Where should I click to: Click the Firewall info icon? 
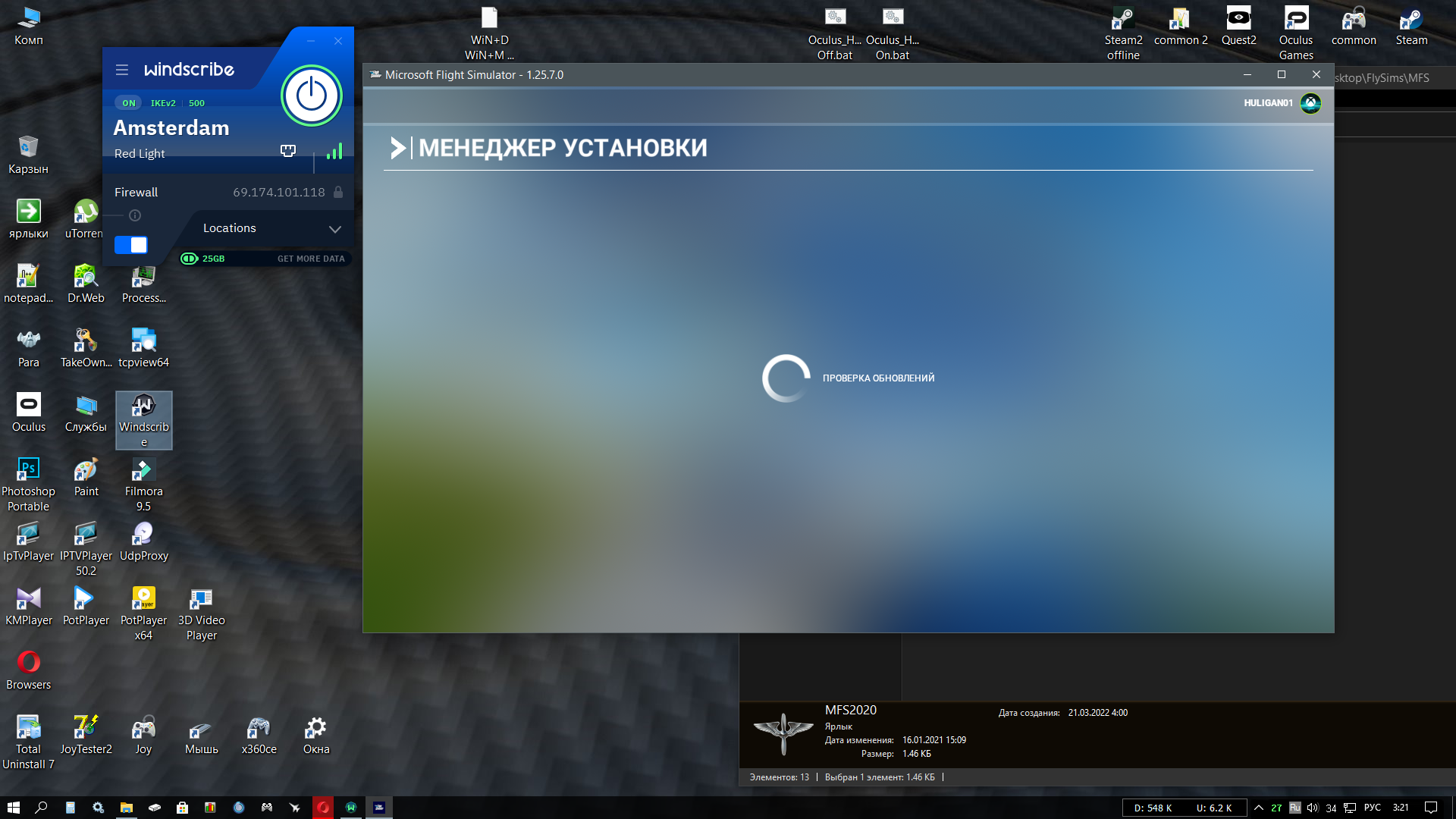pos(135,215)
